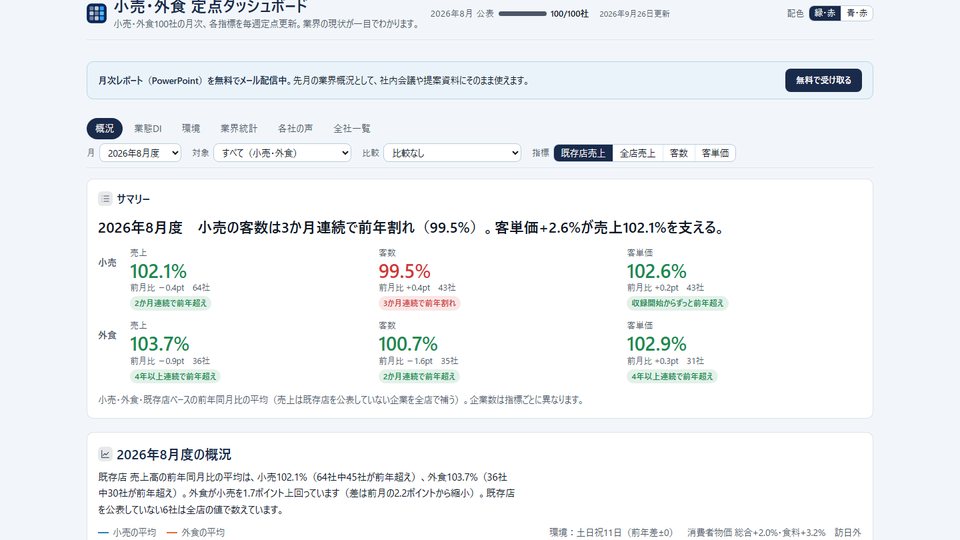The width and height of the screenshot is (960, 540).
Task: Click 前月比 −1.6pt 35社 under 外食 客数
Action: coord(418,361)
